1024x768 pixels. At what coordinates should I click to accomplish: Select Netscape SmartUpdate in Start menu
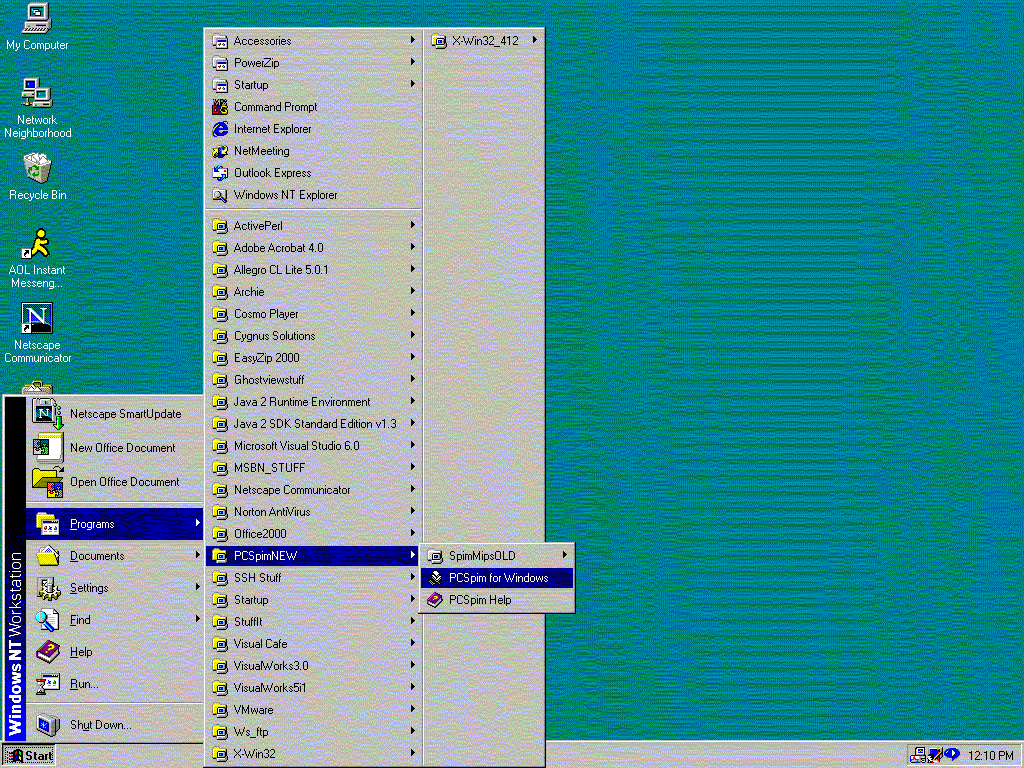(x=125, y=414)
